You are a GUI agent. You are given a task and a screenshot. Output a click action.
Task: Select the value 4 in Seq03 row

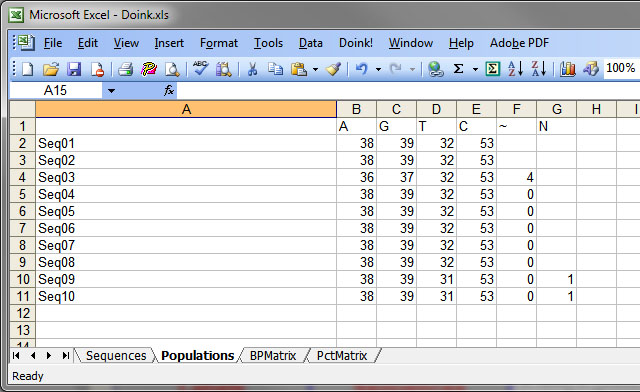517,177
